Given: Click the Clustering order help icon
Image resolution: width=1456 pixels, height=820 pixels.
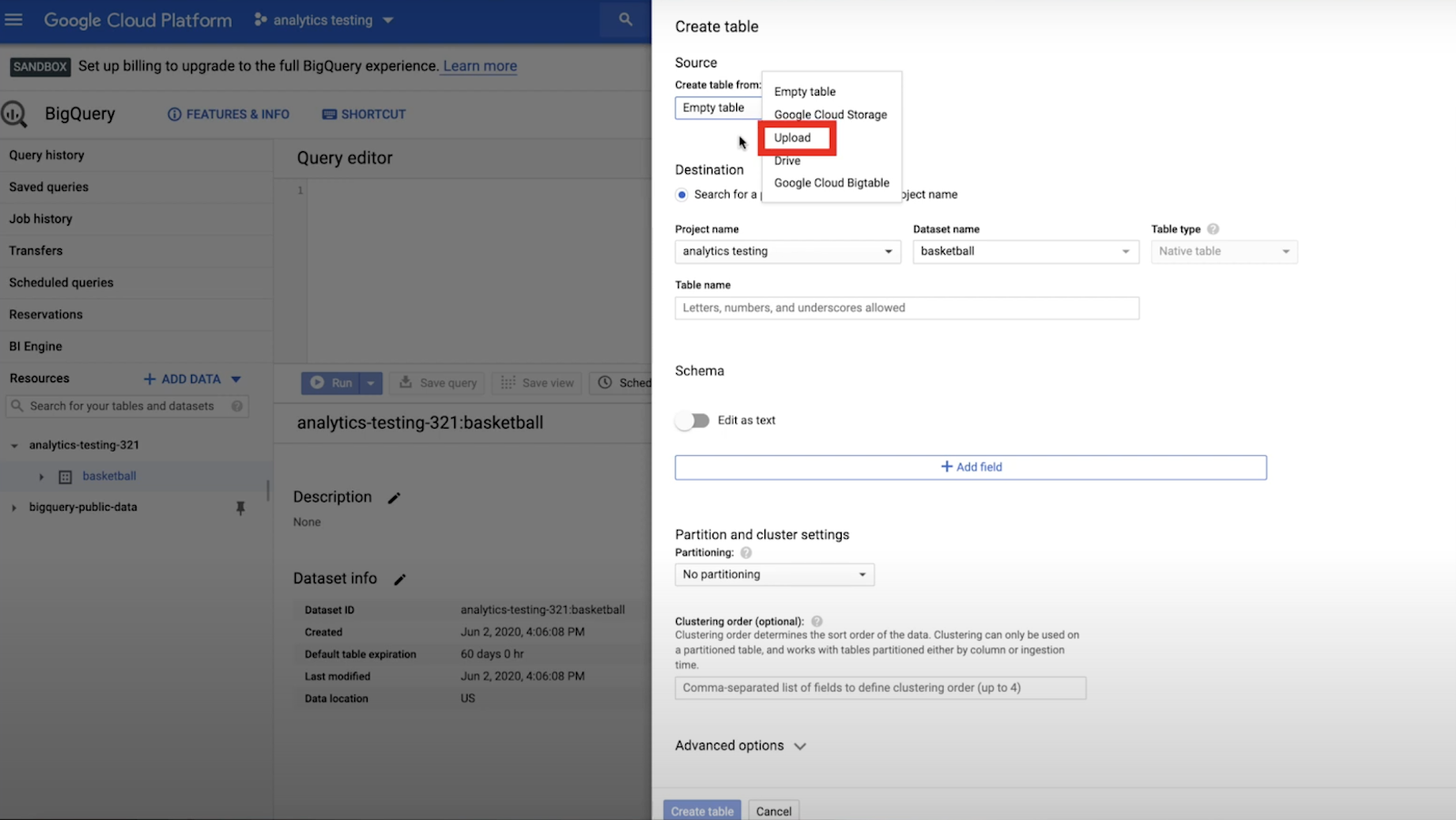Looking at the screenshot, I should pos(817,622).
